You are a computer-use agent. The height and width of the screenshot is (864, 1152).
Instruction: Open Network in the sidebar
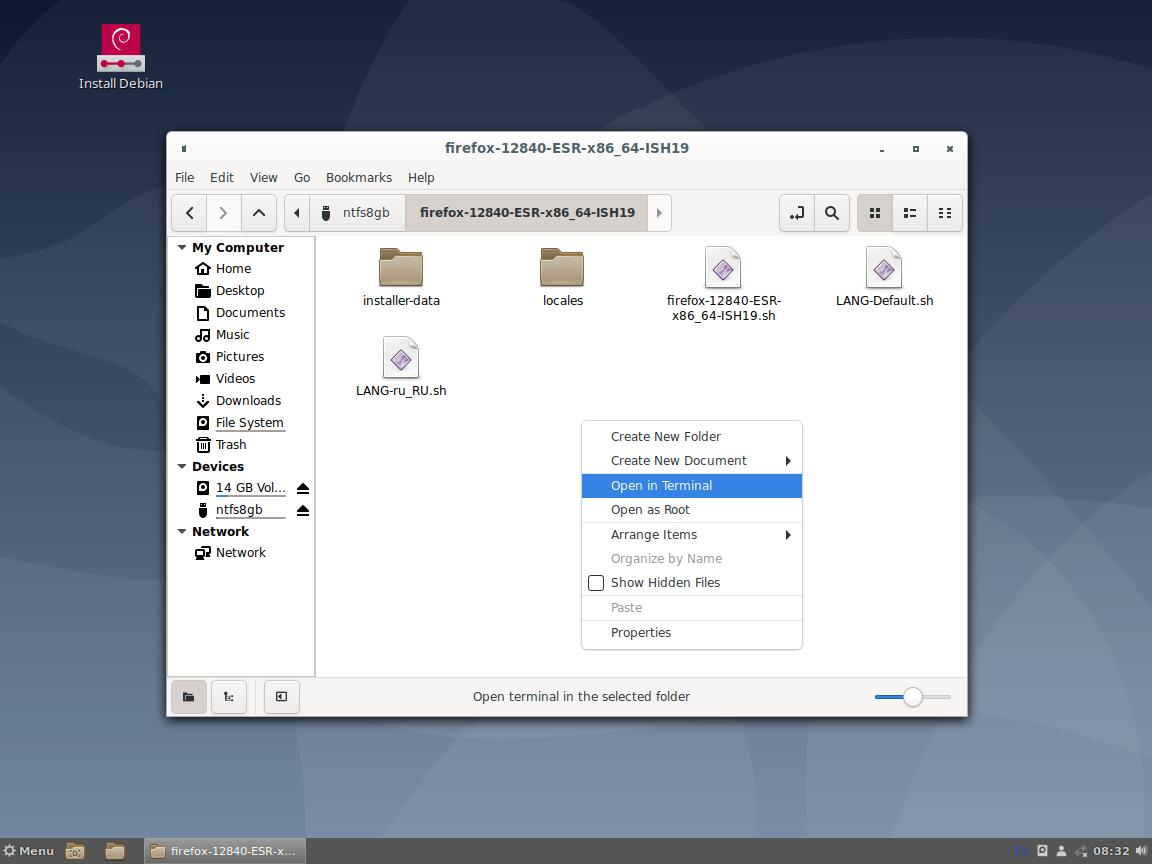pyautogui.click(x=240, y=552)
